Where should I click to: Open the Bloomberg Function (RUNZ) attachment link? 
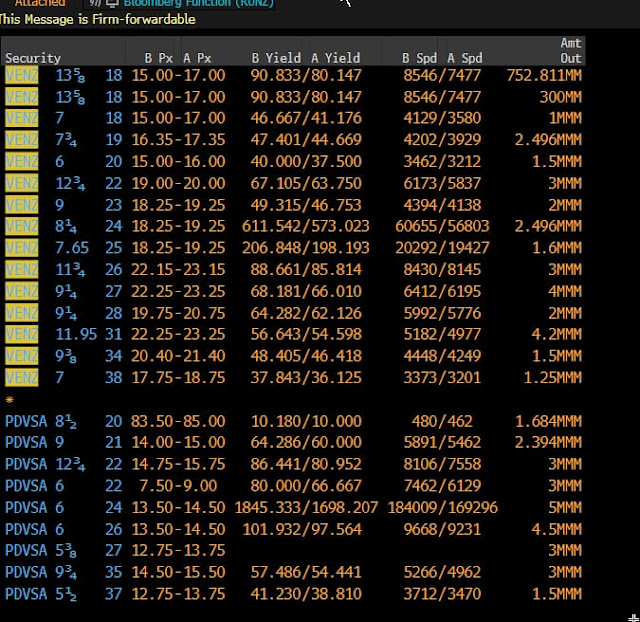tap(198, 3)
